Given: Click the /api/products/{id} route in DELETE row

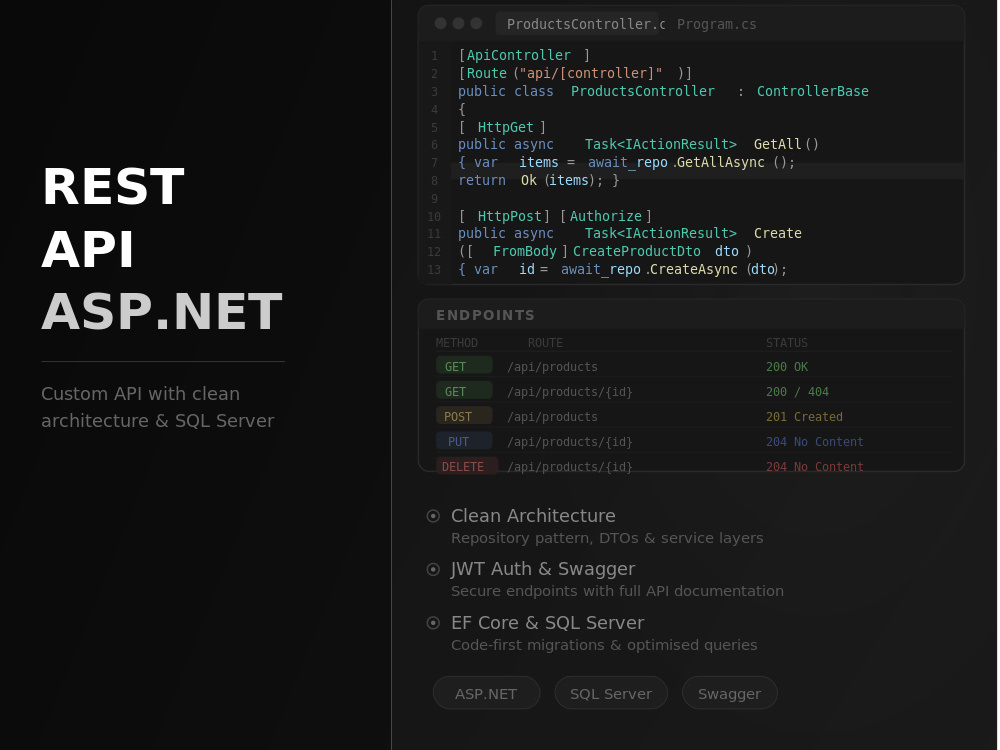Looking at the screenshot, I should point(570,466).
